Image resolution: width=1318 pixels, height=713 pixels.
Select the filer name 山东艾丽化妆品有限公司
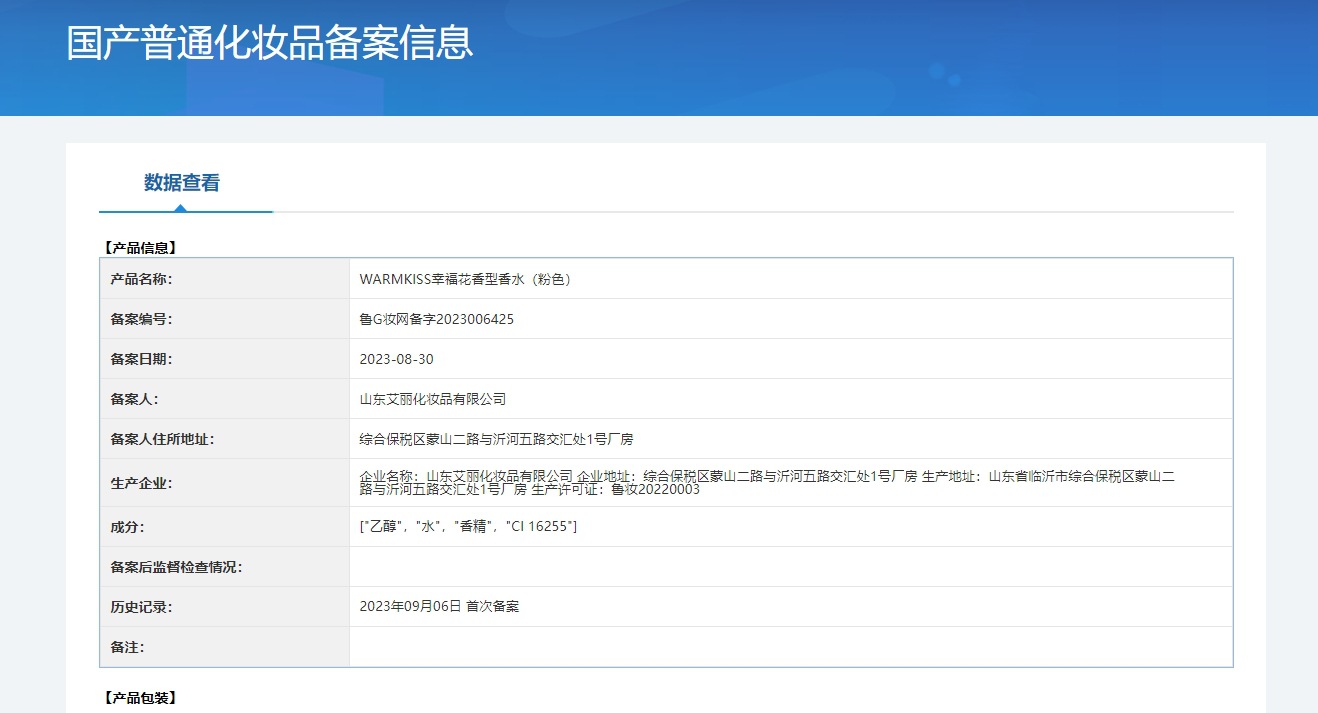pos(433,399)
